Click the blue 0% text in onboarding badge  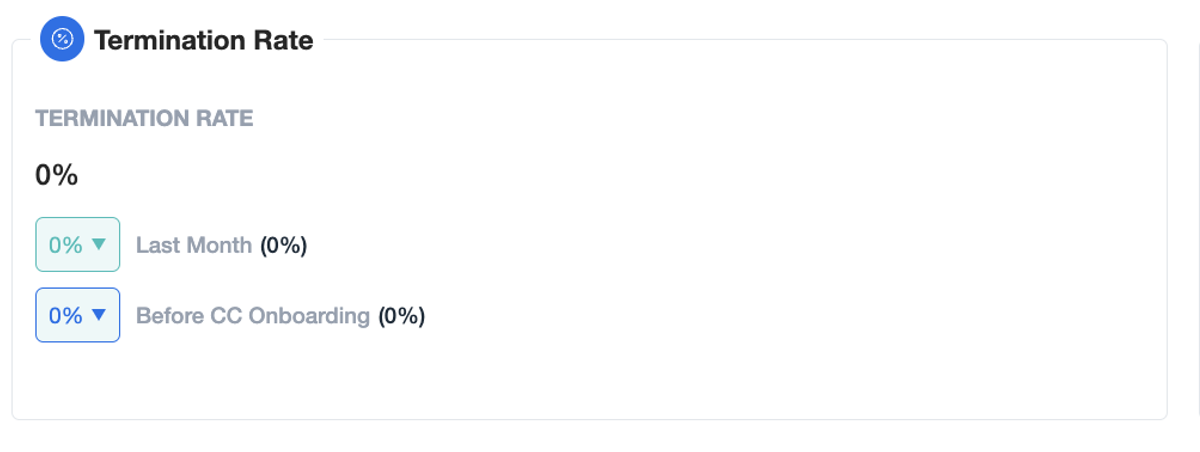tap(66, 316)
